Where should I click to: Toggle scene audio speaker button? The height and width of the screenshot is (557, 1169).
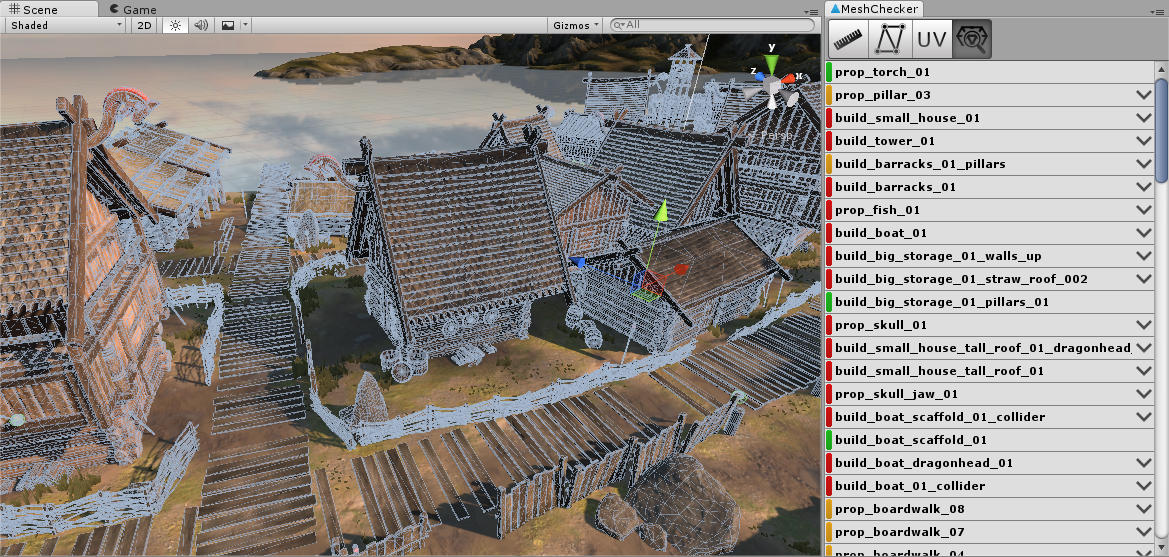point(201,25)
